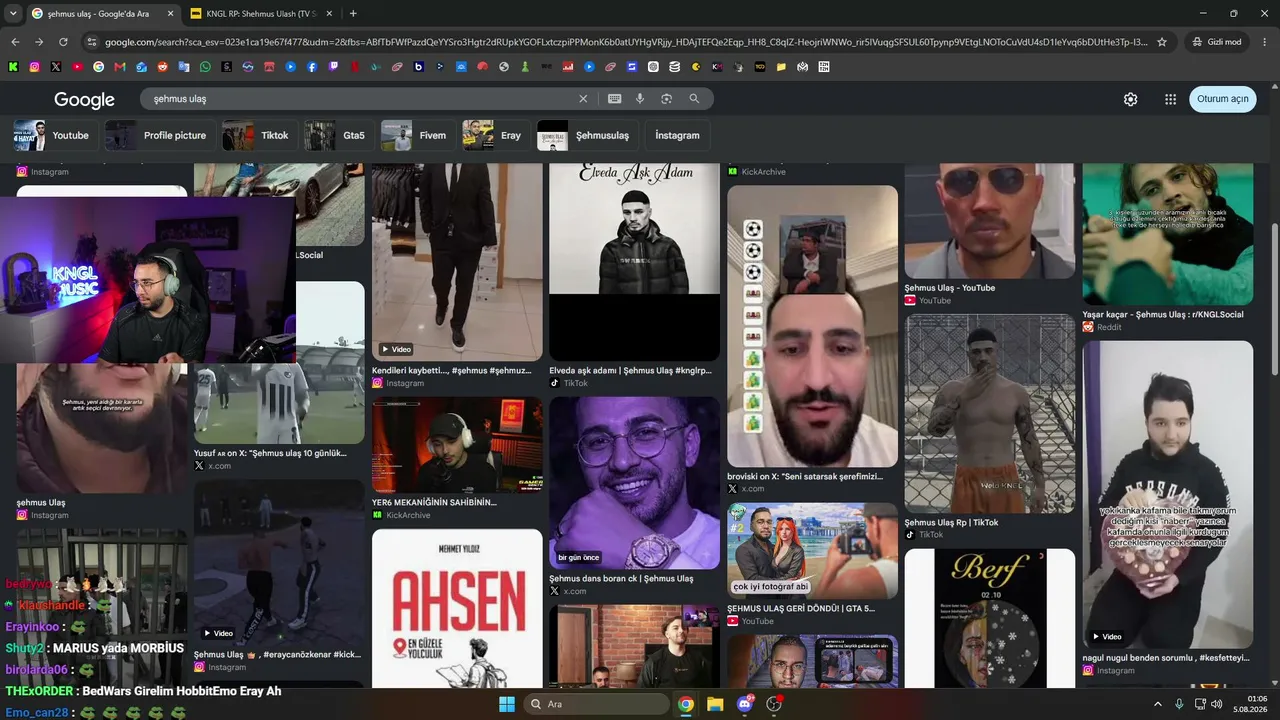Open the Kick bookmark icon

click(x=12, y=67)
